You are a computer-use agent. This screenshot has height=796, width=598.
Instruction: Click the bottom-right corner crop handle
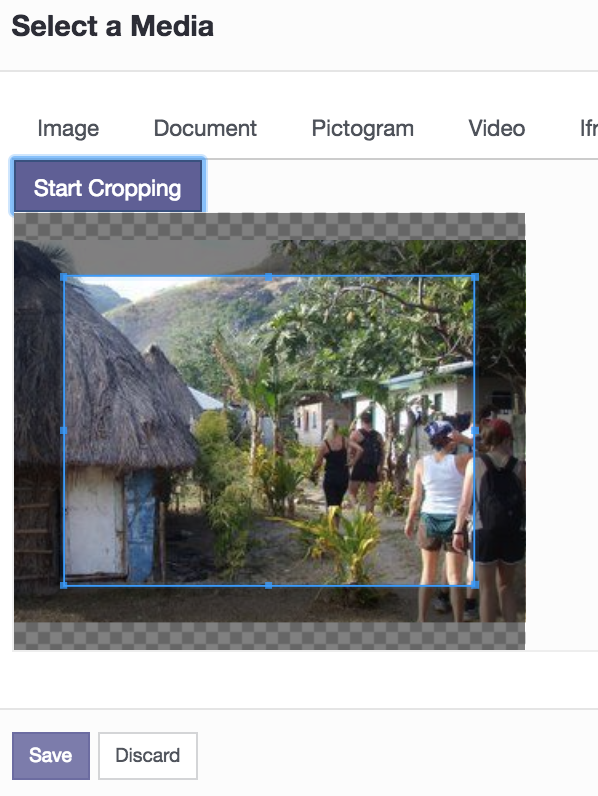[475, 585]
